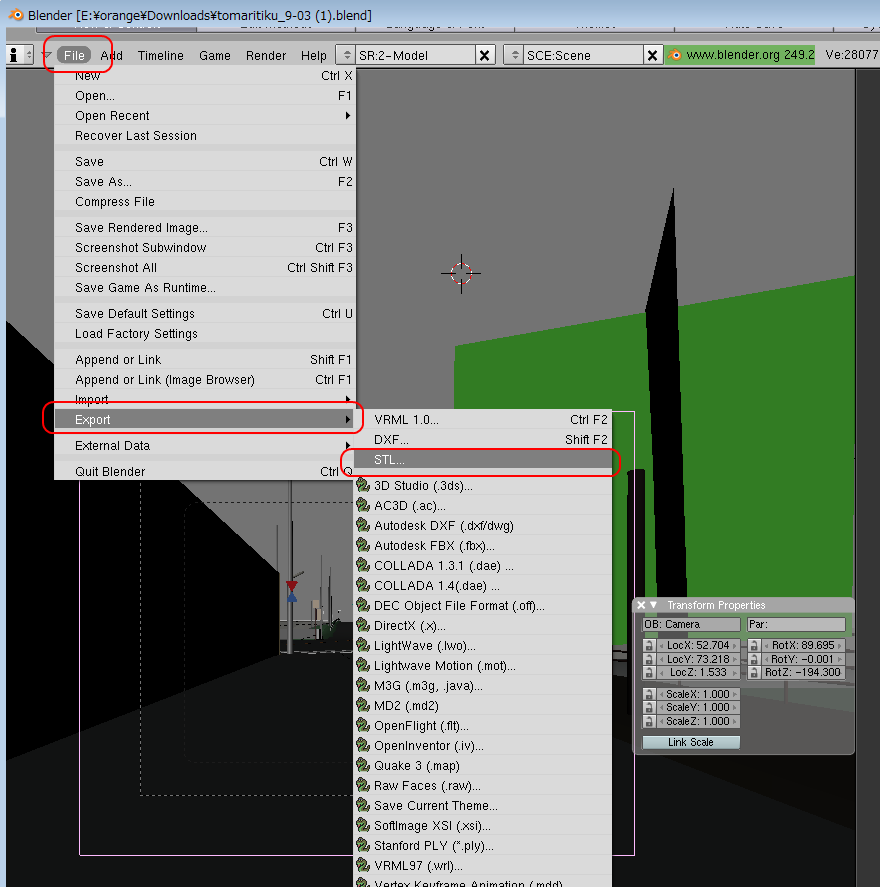This screenshot has width=880, height=887.
Task: Click the info window type icon
Action: [x=14, y=55]
